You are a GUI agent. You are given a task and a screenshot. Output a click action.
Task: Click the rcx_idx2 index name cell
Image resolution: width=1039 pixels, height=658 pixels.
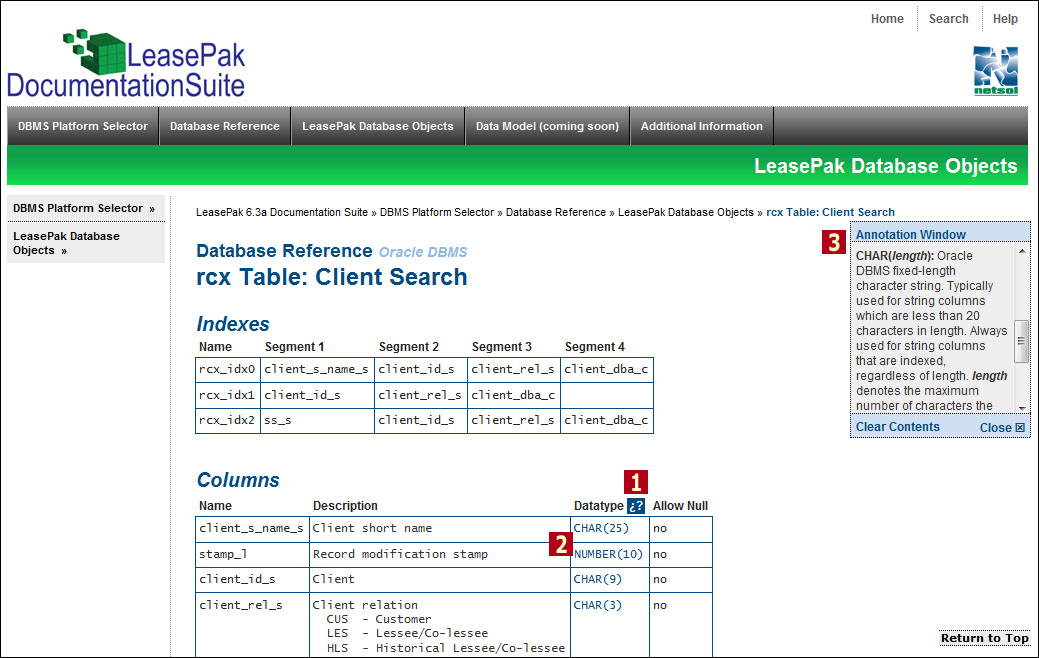(228, 420)
